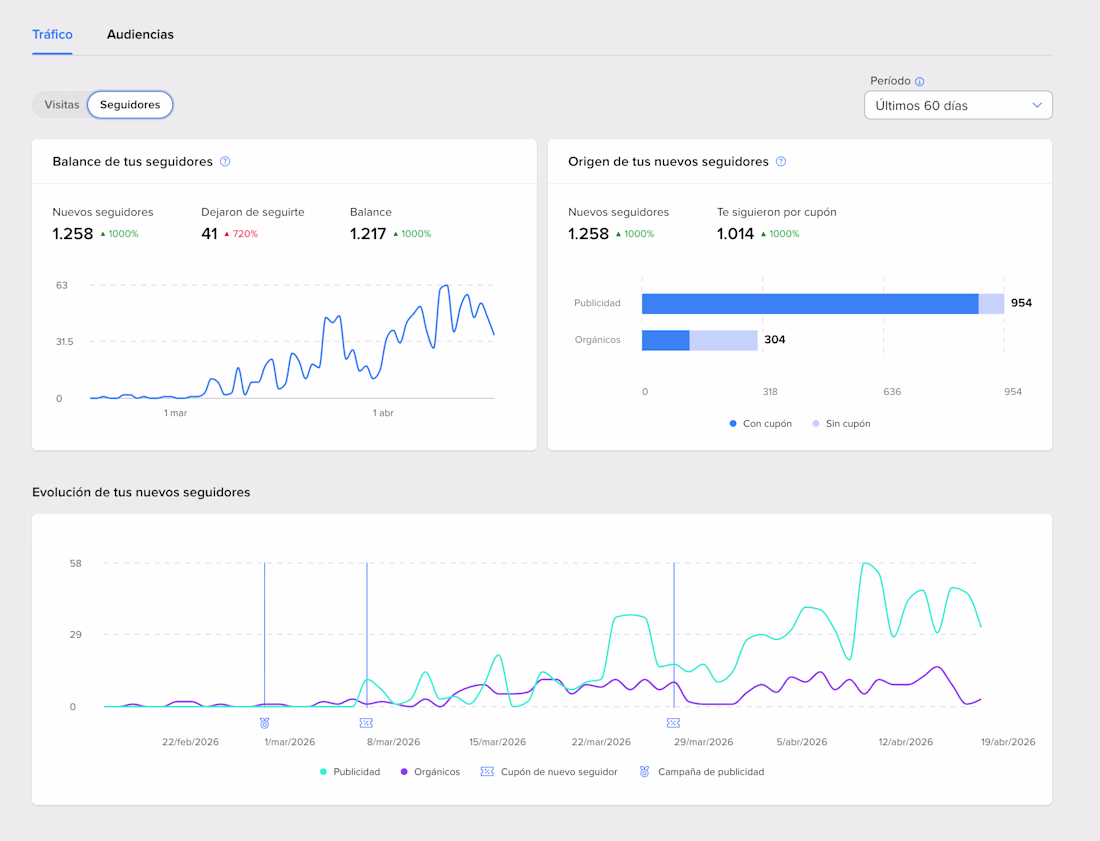
Task: Toggle Orgánicos series in evolution chart legend
Action: 431,772
